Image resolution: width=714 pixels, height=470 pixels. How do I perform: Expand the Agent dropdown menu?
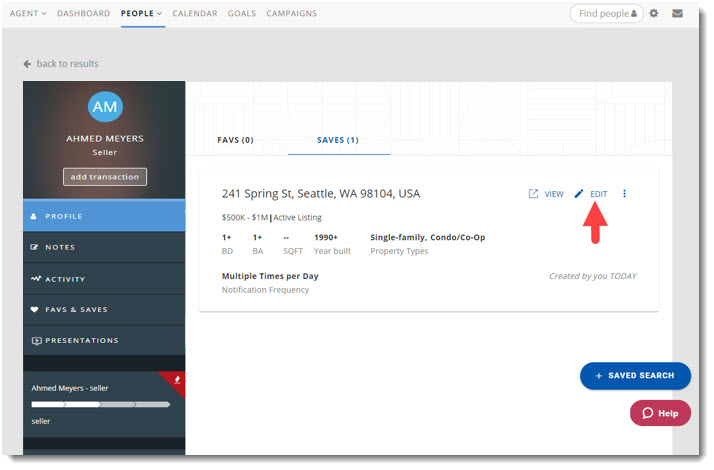[x=28, y=14]
